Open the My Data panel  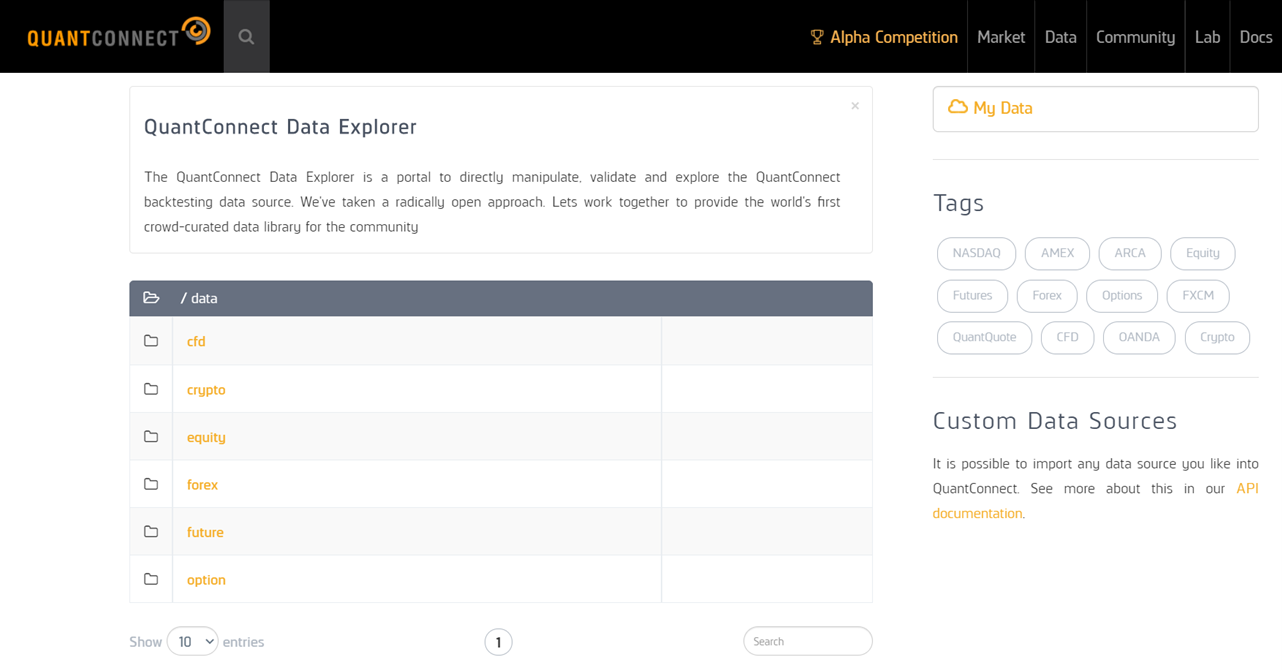(1095, 108)
